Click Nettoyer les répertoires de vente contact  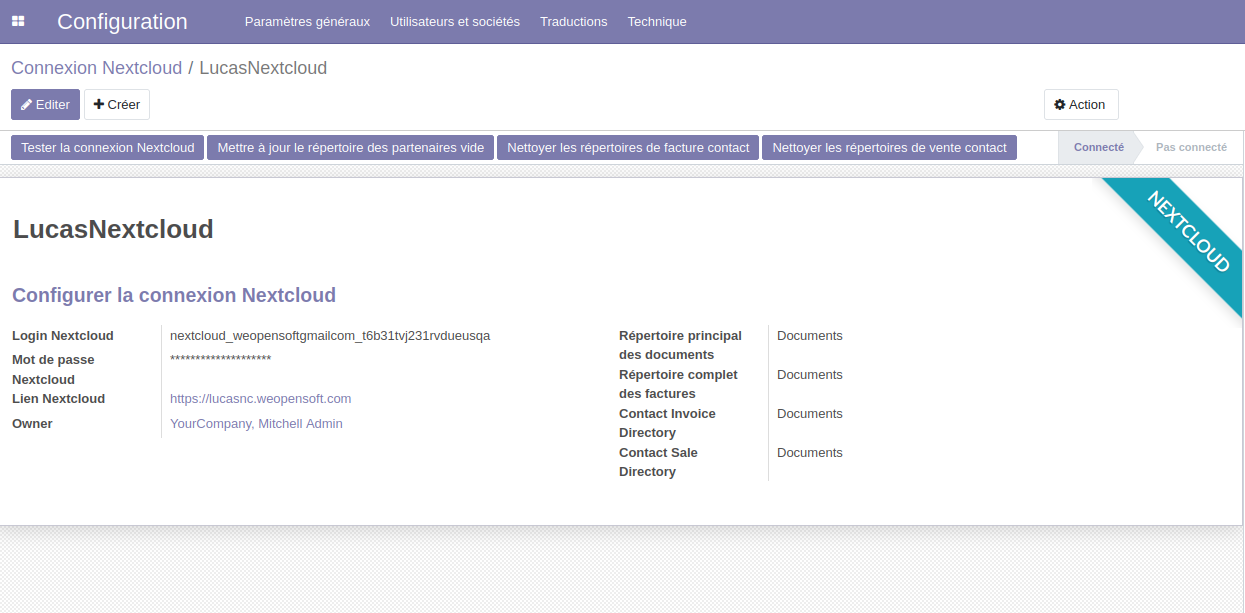tap(890, 147)
